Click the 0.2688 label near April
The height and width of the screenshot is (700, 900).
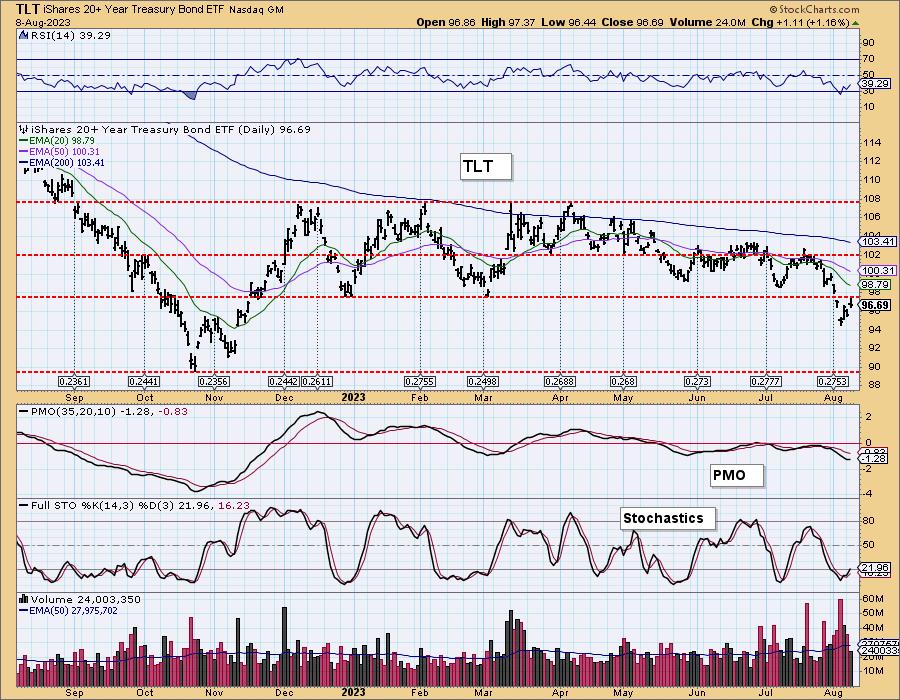pyautogui.click(x=560, y=382)
